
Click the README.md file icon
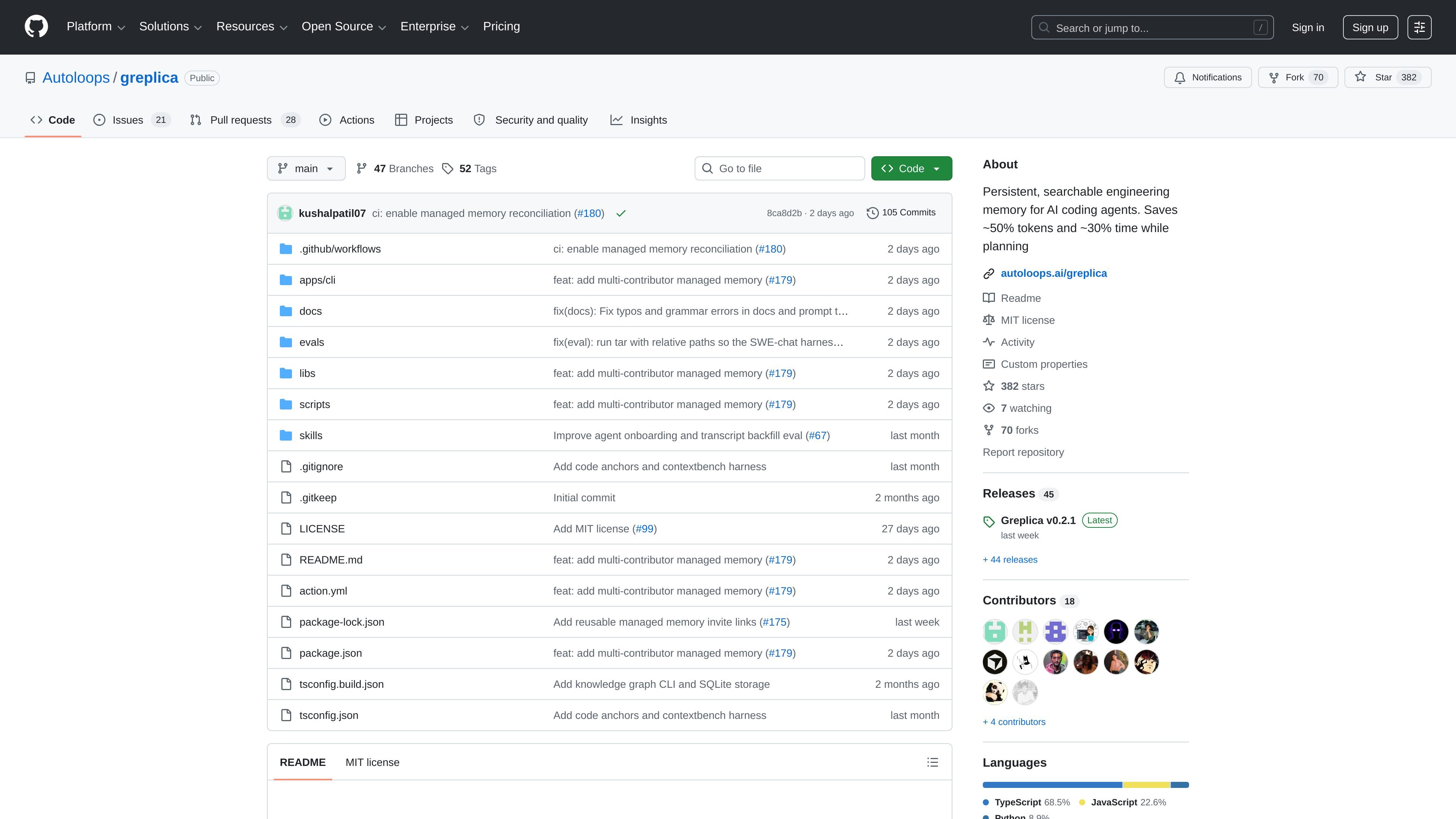pyautogui.click(x=286, y=560)
